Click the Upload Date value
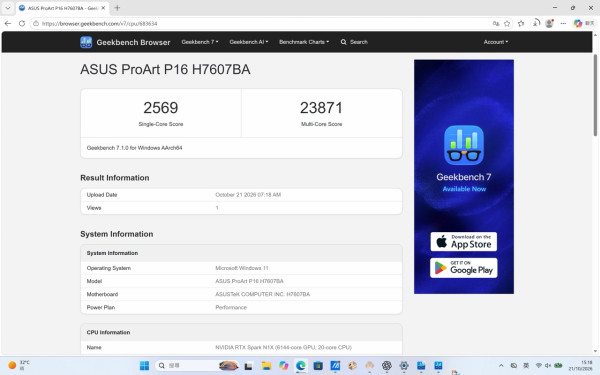Screen dimensions: 600x375 click(248, 195)
